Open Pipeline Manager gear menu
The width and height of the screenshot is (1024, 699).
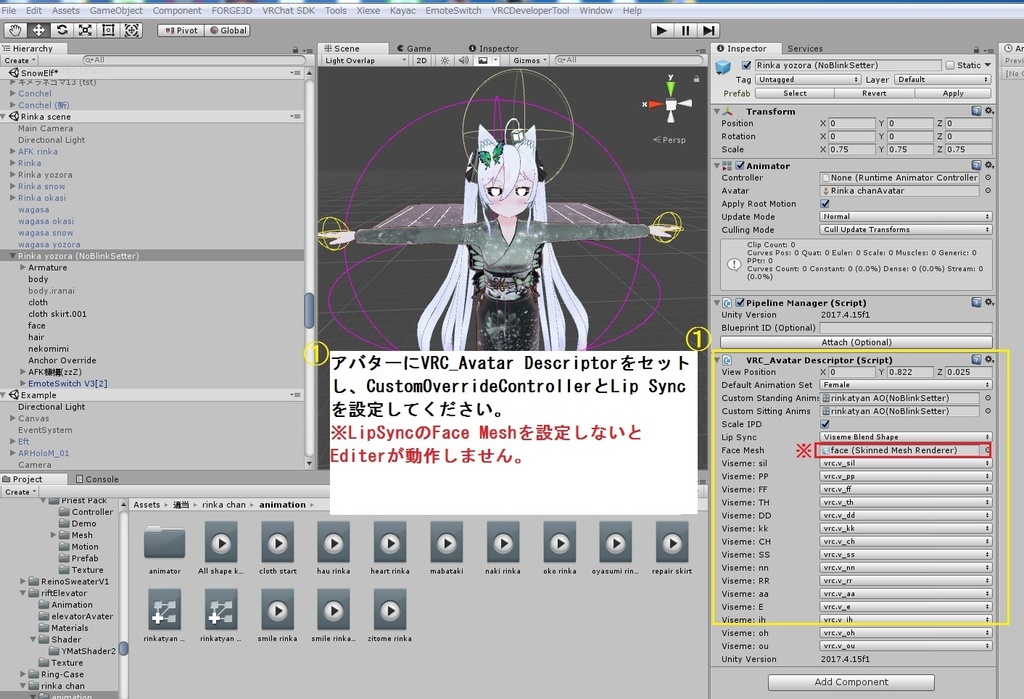pos(989,302)
